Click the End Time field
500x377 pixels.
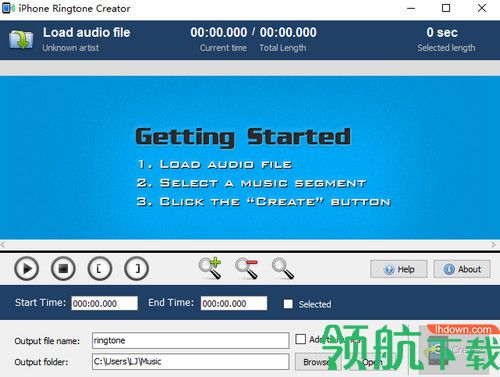pos(234,303)
